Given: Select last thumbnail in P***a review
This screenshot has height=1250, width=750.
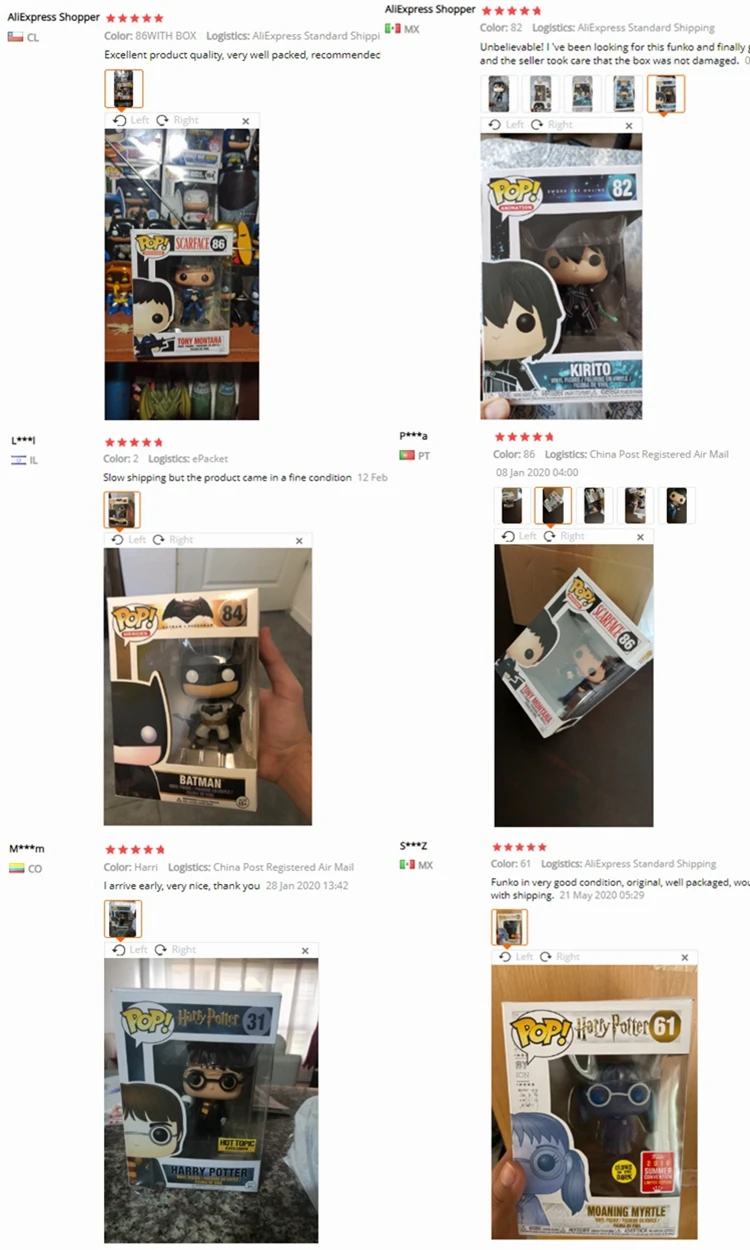Looking at the screenshot, I should pos(677,506).
